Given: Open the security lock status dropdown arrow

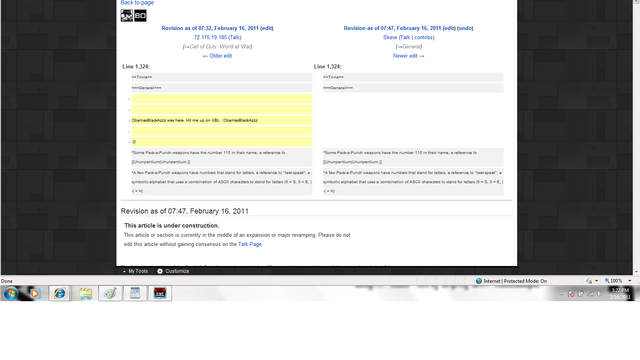Looking at the screenshot, I should (596, 281).
